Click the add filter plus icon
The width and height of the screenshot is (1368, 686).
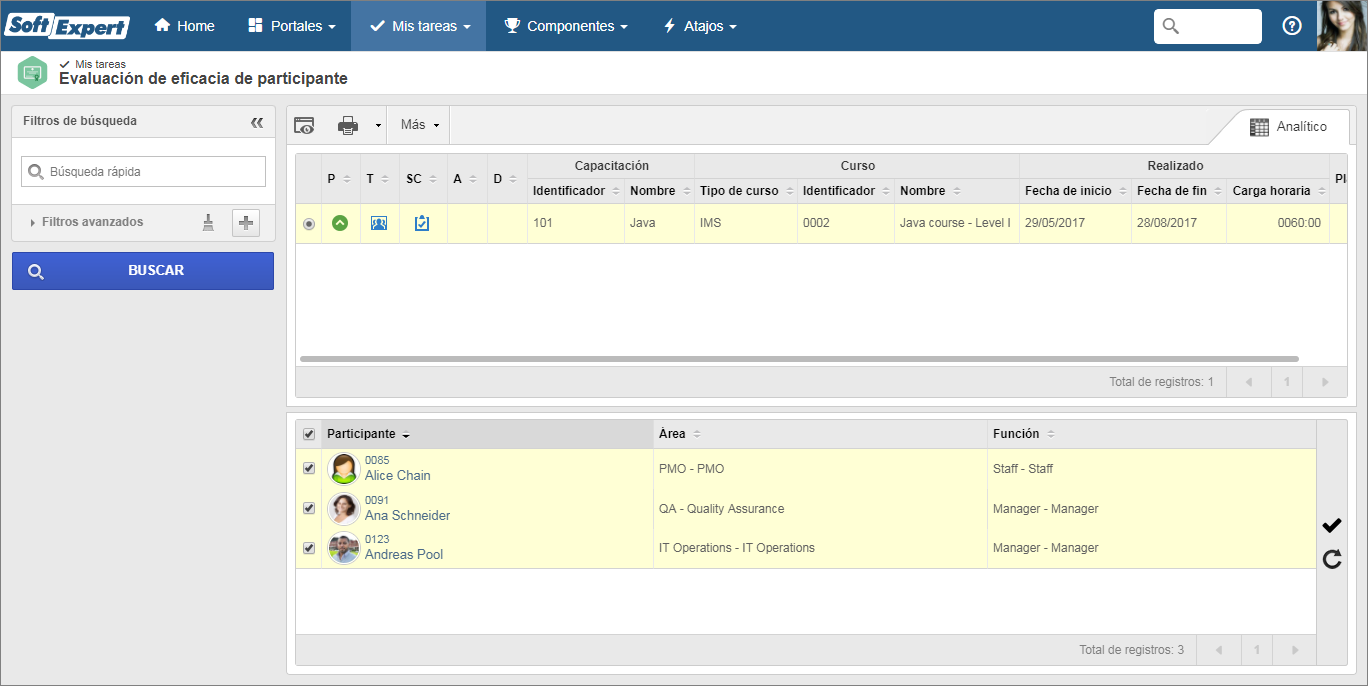click(246, 223)
